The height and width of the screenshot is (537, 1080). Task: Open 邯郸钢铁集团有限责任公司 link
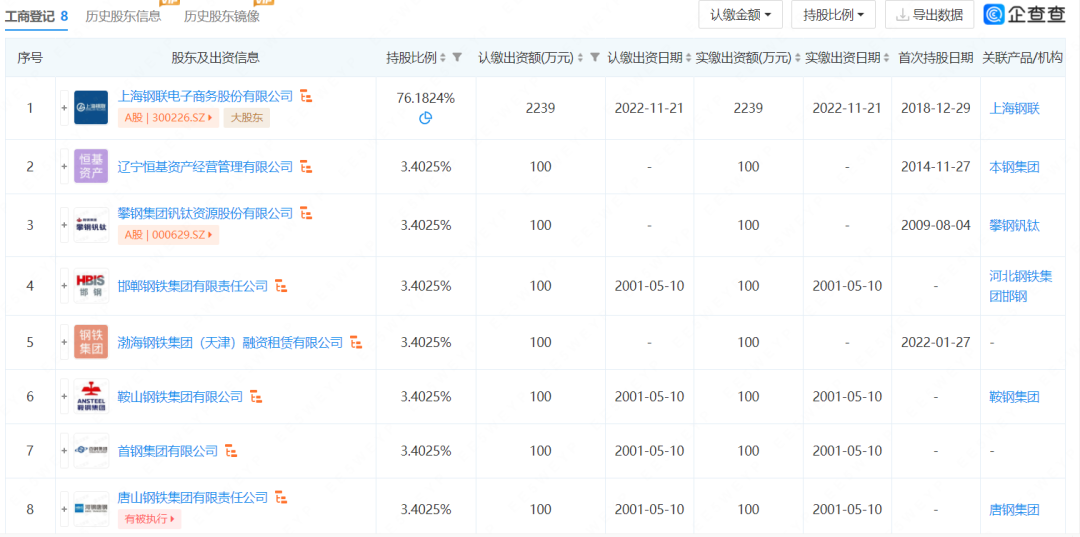[194, 286]
